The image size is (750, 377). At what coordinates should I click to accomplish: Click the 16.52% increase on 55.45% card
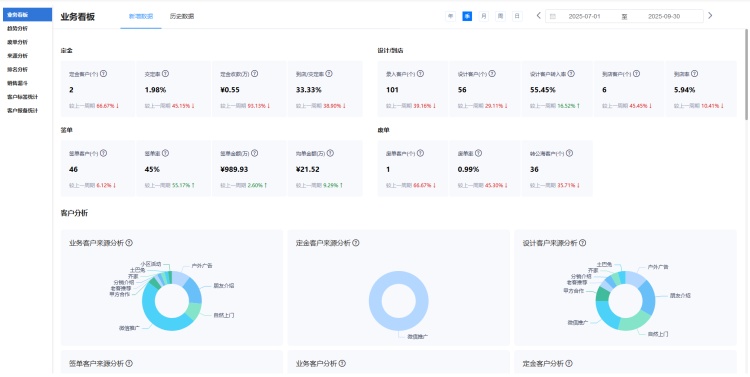tap(570, 106)
